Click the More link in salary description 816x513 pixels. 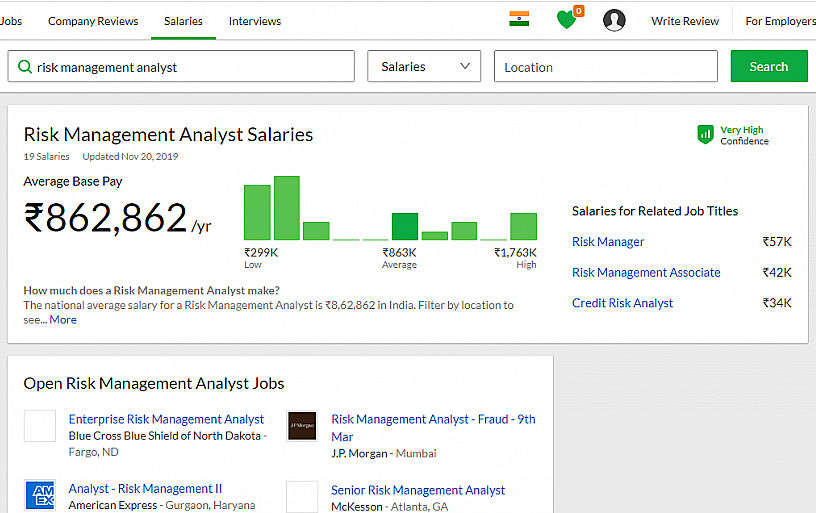click(63, 320)
